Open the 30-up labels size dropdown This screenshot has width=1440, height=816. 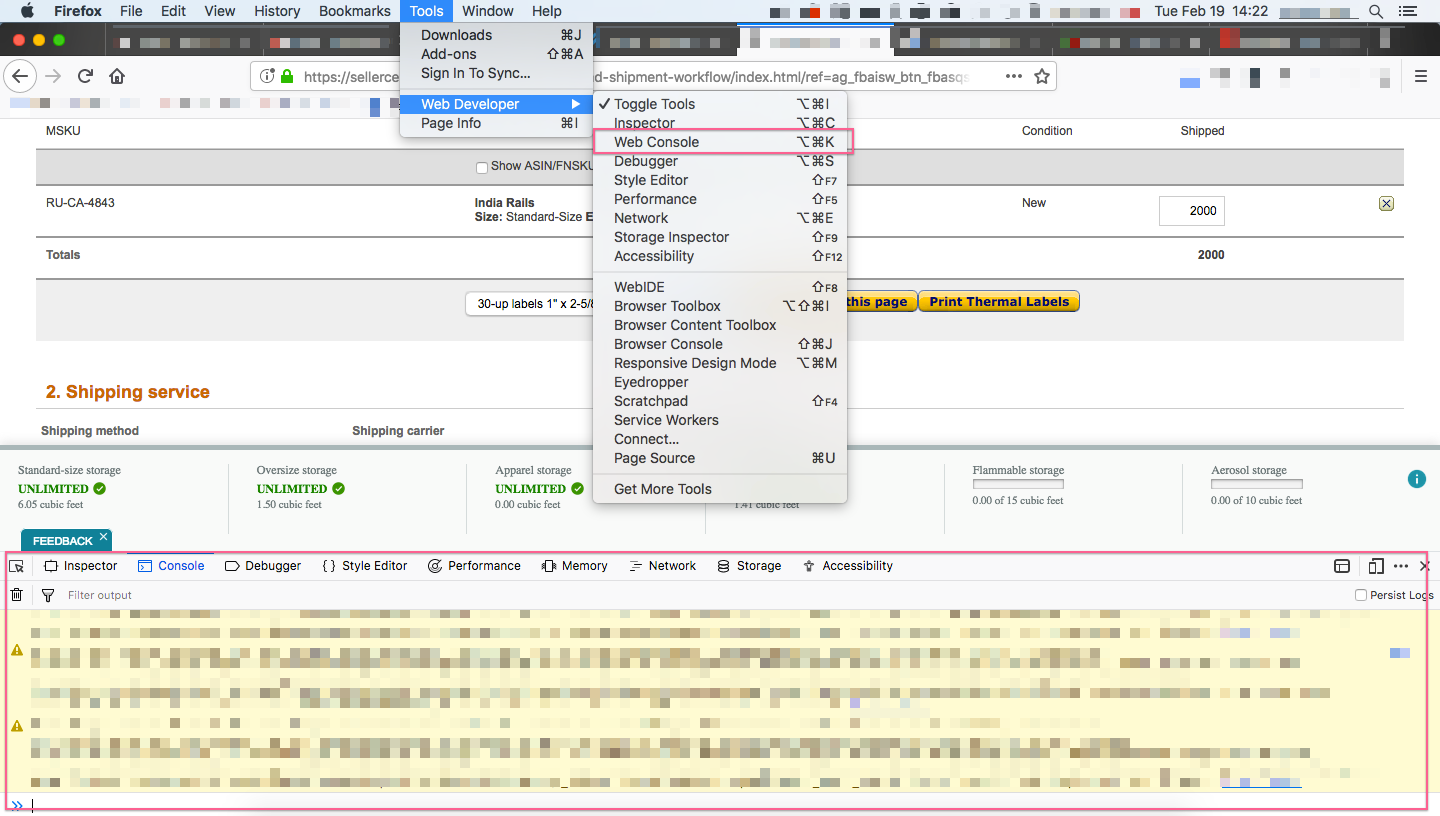click(x=530, y=303)
